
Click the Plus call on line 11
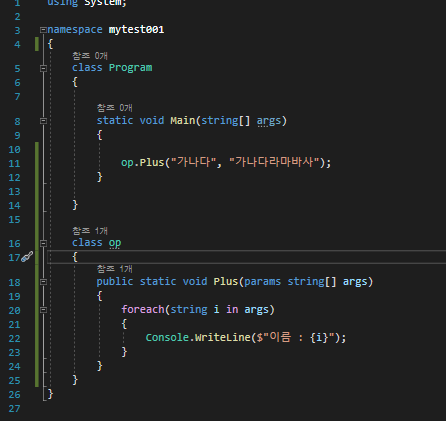(152, 162)
